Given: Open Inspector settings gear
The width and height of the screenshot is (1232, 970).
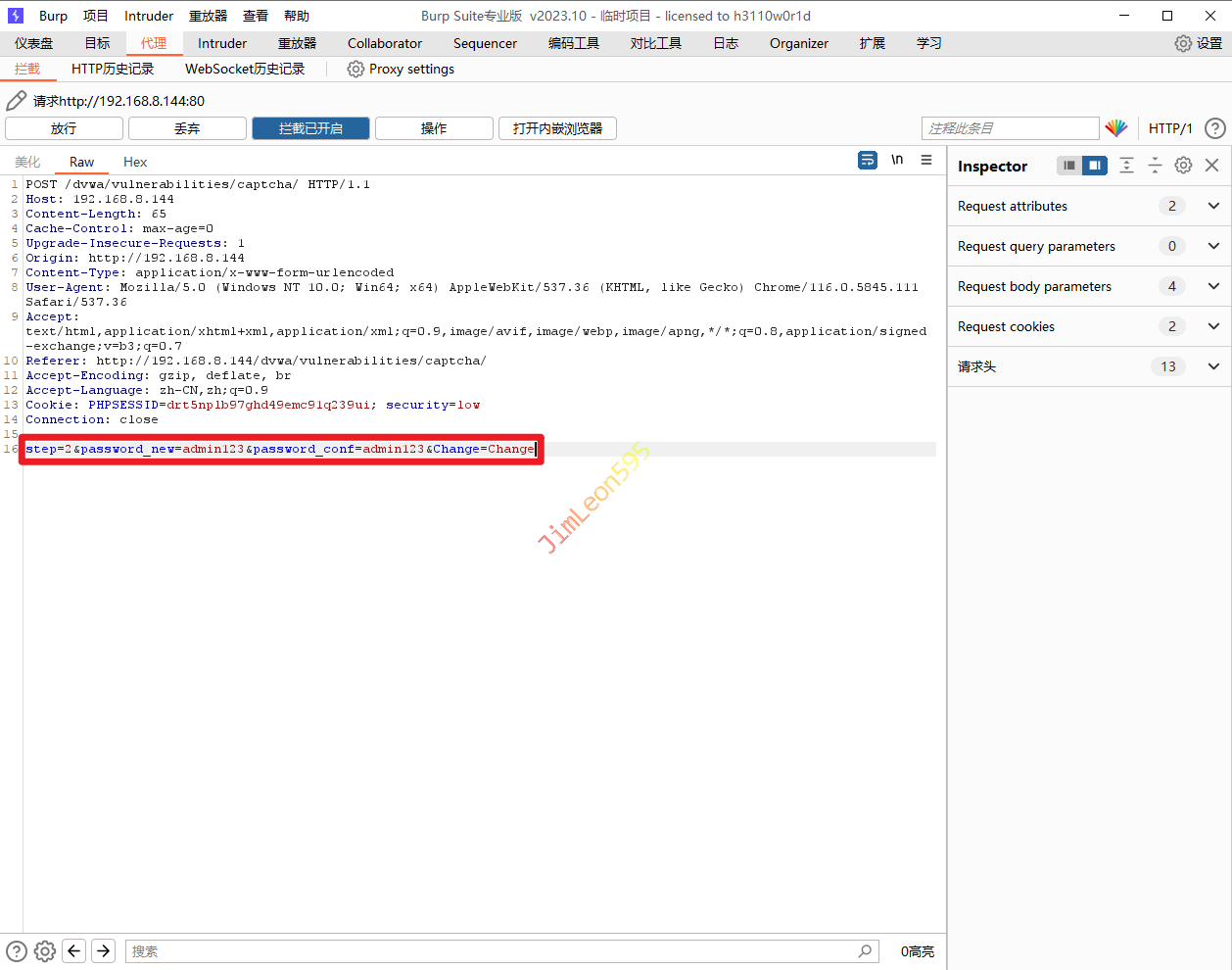Looking at the screenshot, I should point(1183,166).
